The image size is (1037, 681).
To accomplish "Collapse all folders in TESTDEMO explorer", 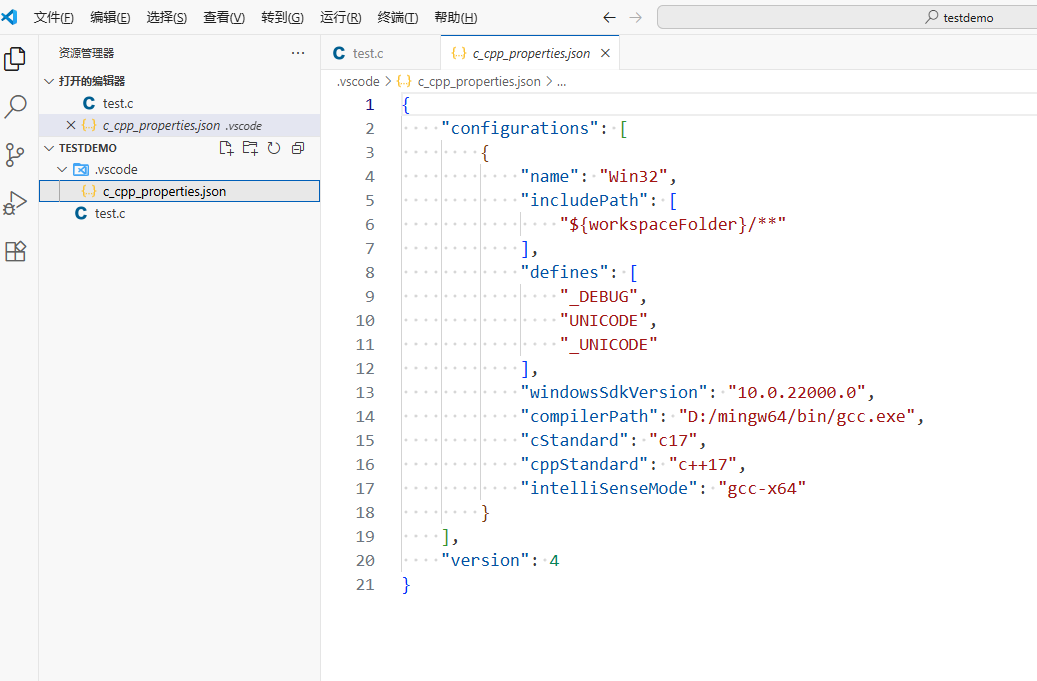I will tap(298, 148).
